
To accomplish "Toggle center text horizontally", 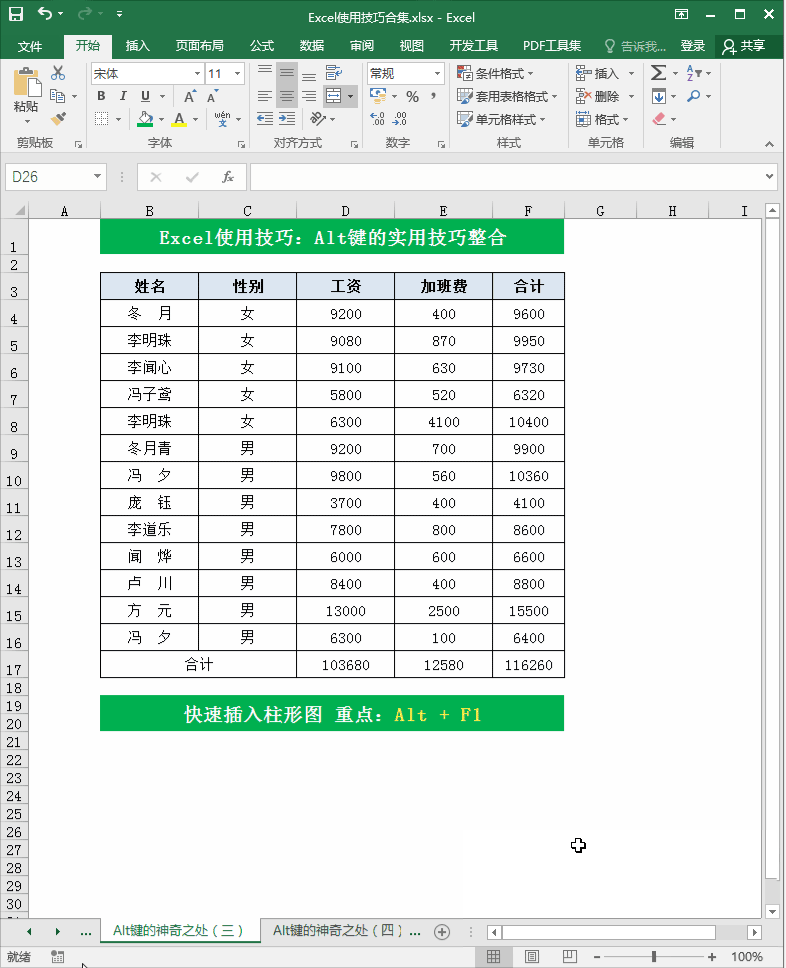I will (x=287, y=96).
